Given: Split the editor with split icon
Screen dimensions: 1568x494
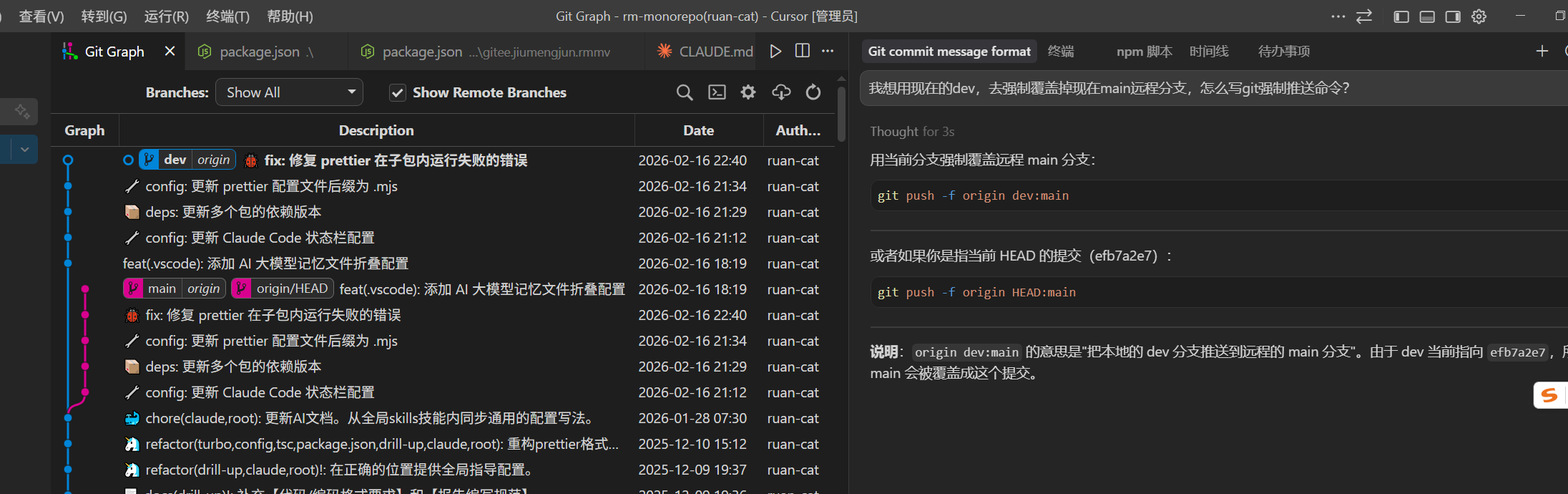Looking at the screenshot, I should click(x=802, y=52).
